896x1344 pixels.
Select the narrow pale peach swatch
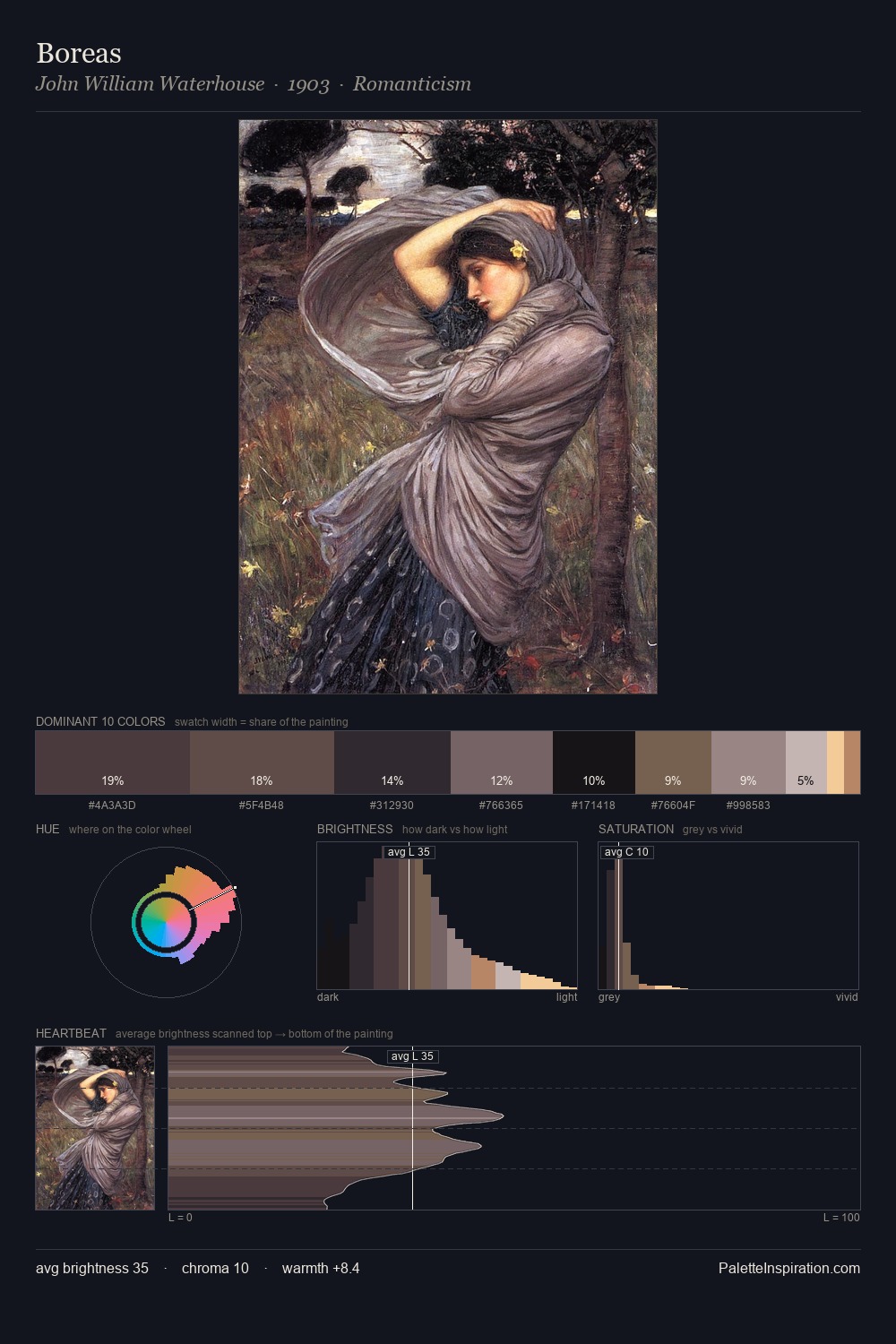(835, 762)
